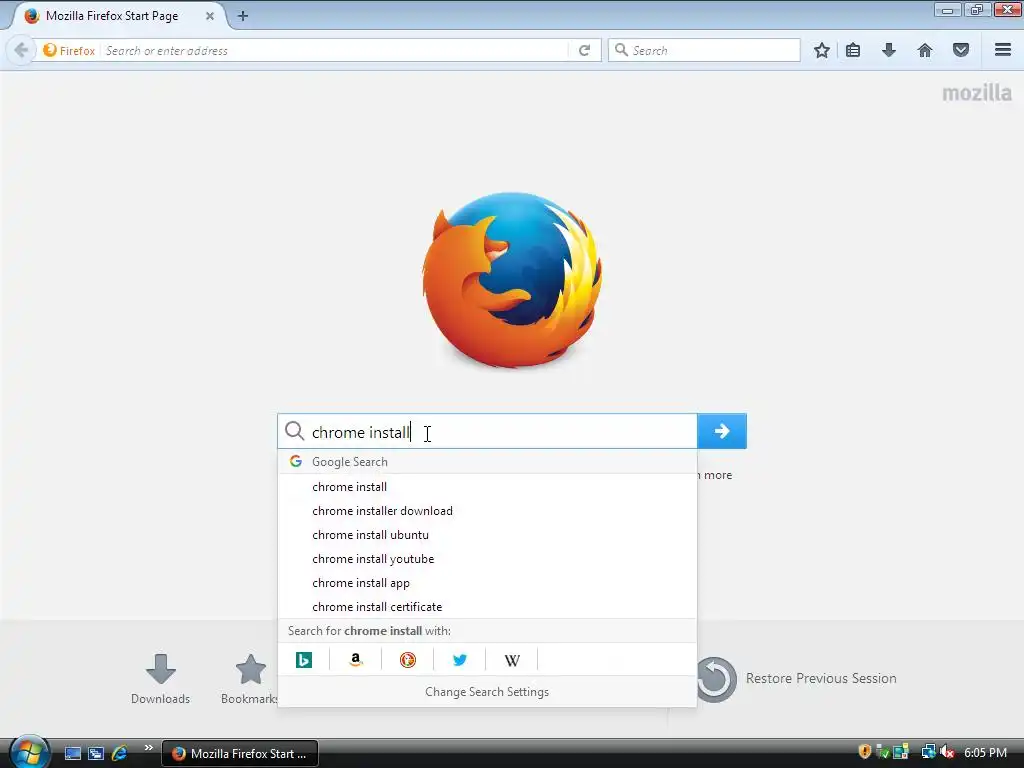
Task: Click the address bar field
Action: (333, 50)
